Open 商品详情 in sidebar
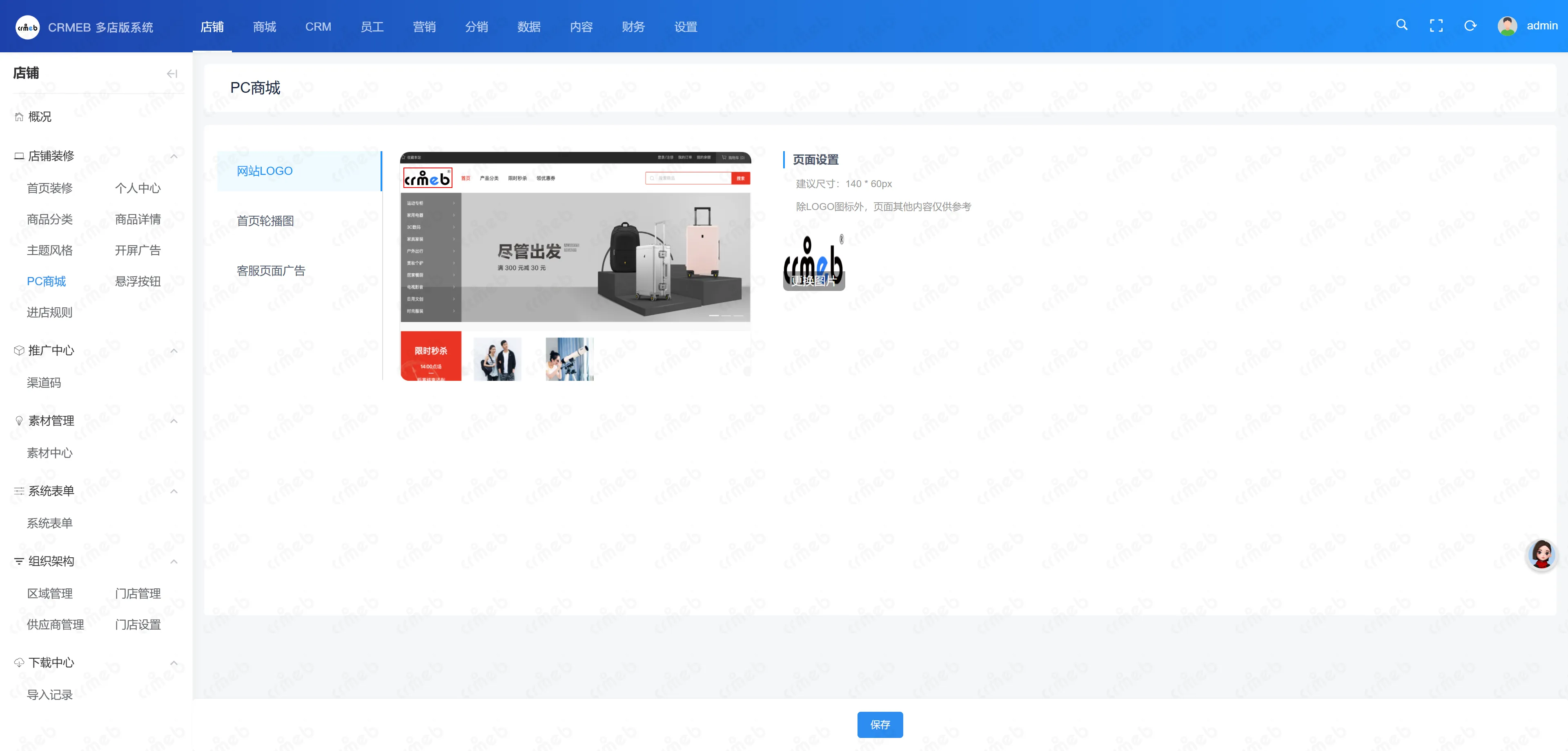This screenshot has width=1568, height=751. [138, 219]
